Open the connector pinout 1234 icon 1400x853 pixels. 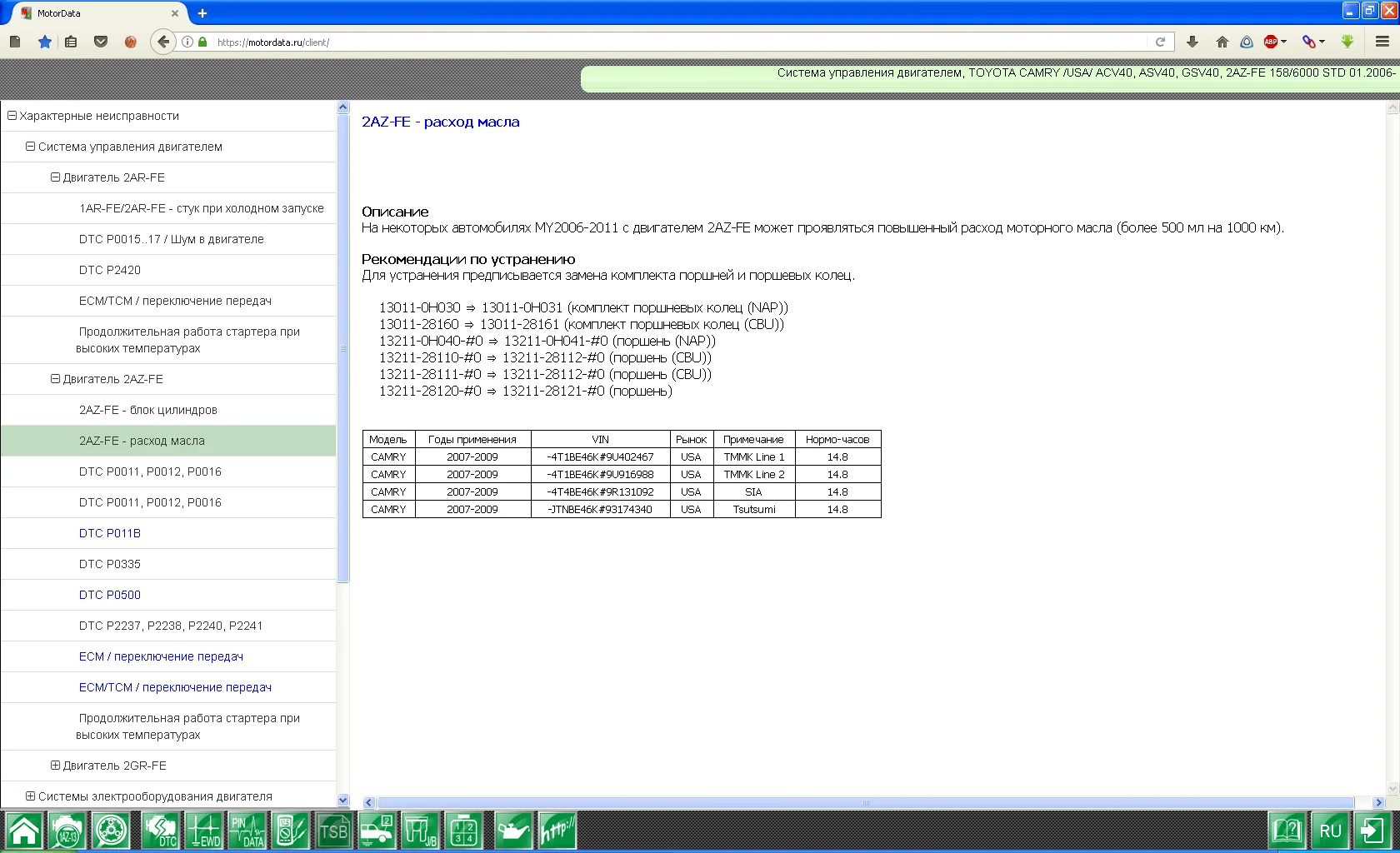click(464, 831)
